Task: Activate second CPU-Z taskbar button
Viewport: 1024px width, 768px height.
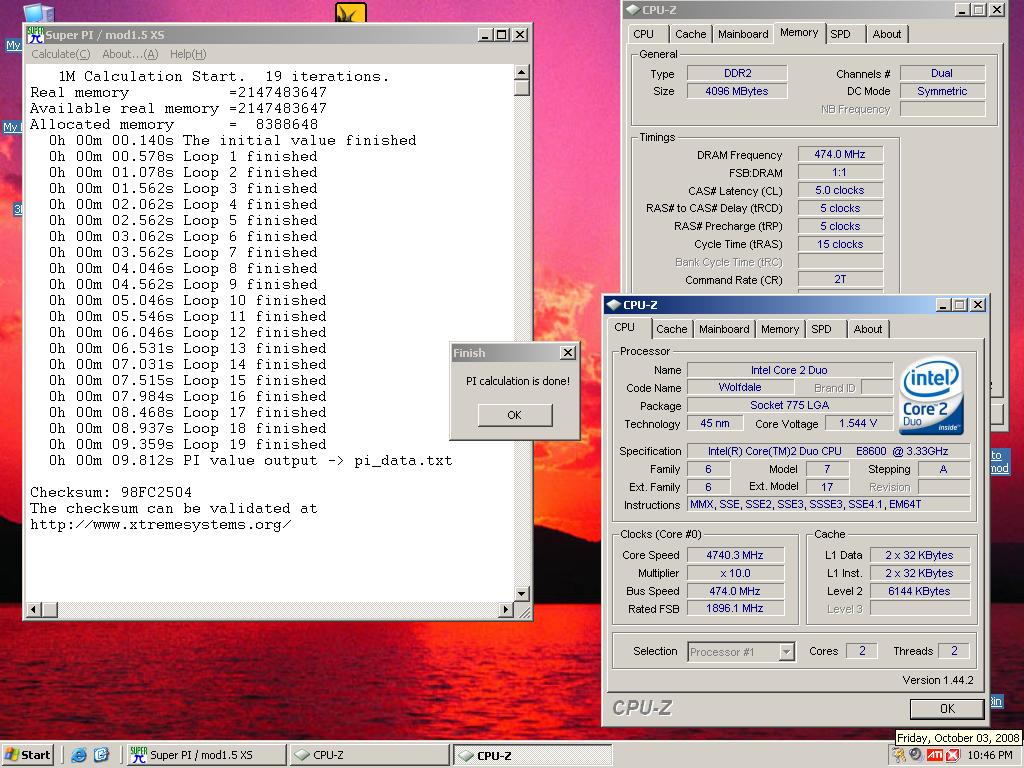Action: coord(533,755)
